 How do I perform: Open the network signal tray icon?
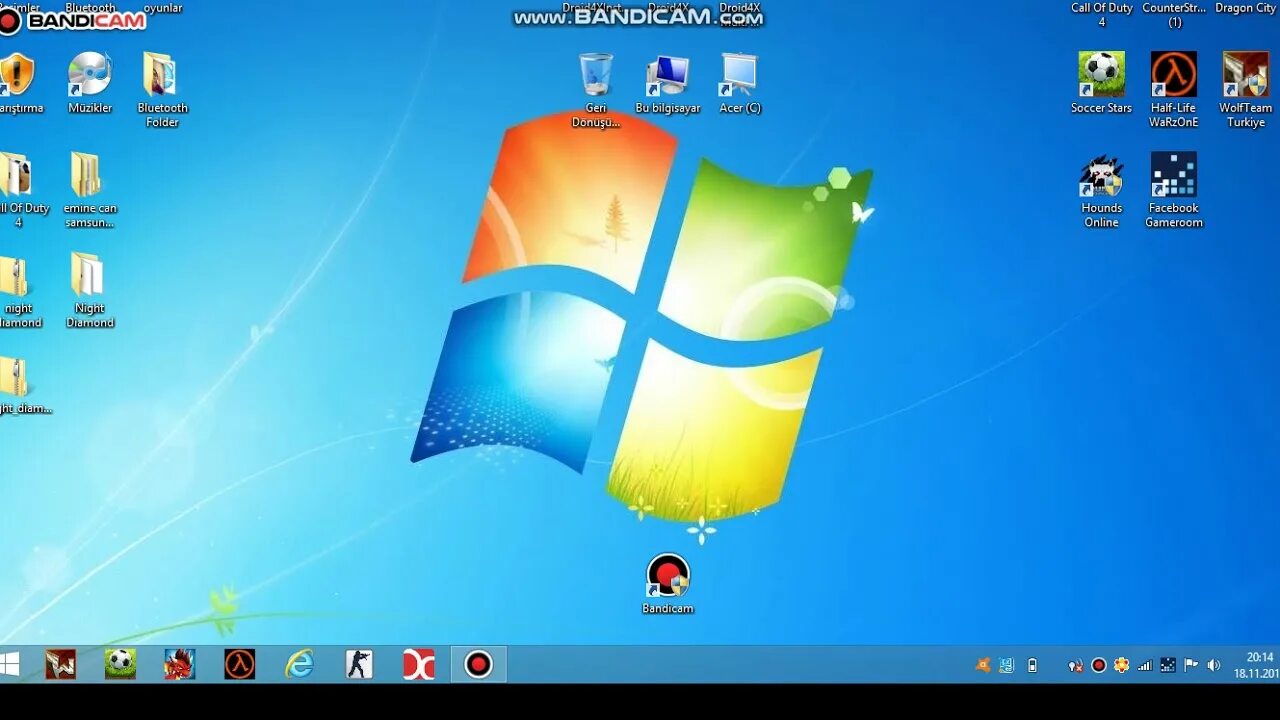click(x=1145, y=665)
